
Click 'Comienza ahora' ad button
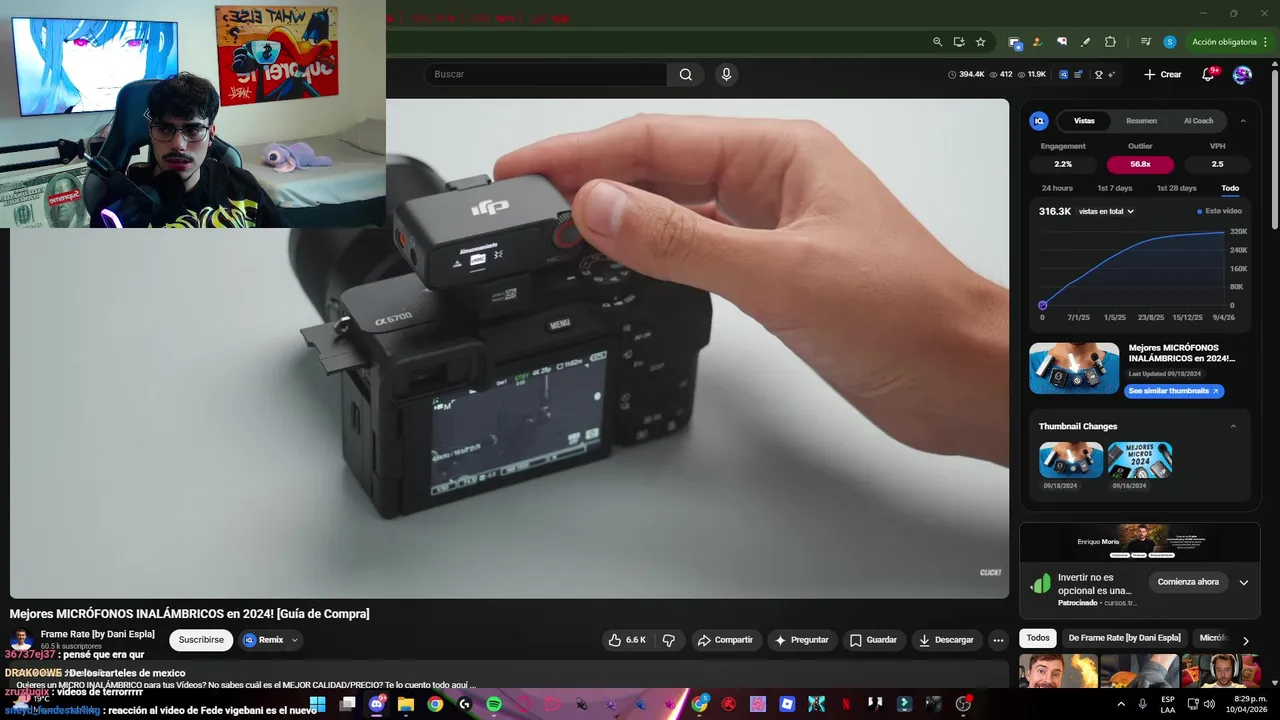[x=1188, y=582]
